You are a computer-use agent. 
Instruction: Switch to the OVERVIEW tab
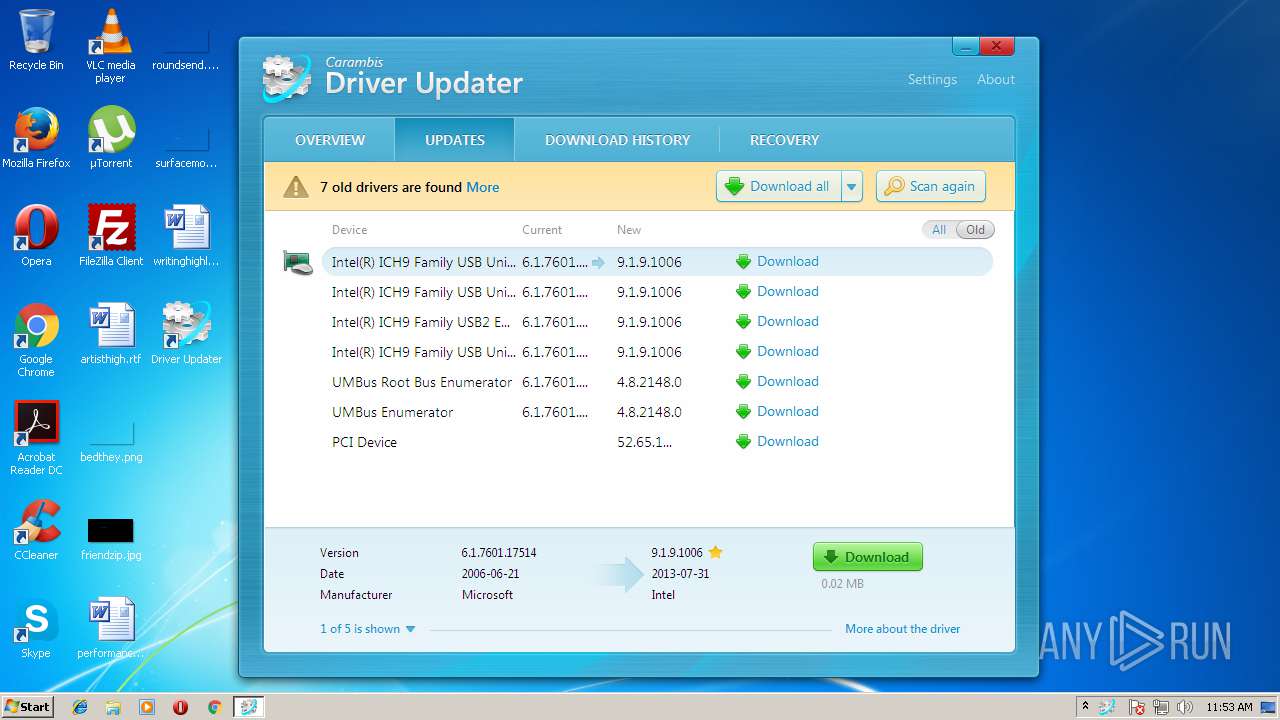coord(330,140)
